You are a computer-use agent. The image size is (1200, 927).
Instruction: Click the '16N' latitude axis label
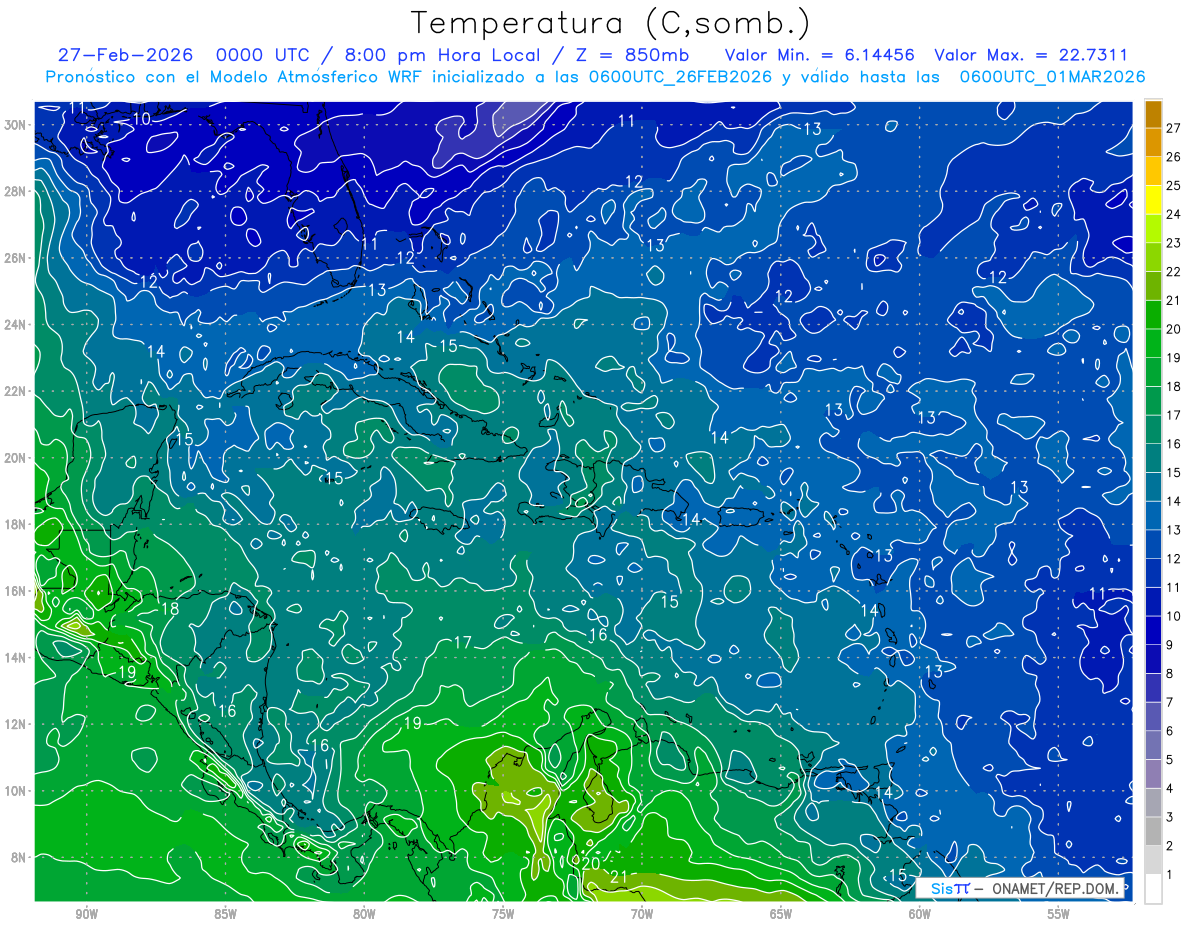click(17, 591)
